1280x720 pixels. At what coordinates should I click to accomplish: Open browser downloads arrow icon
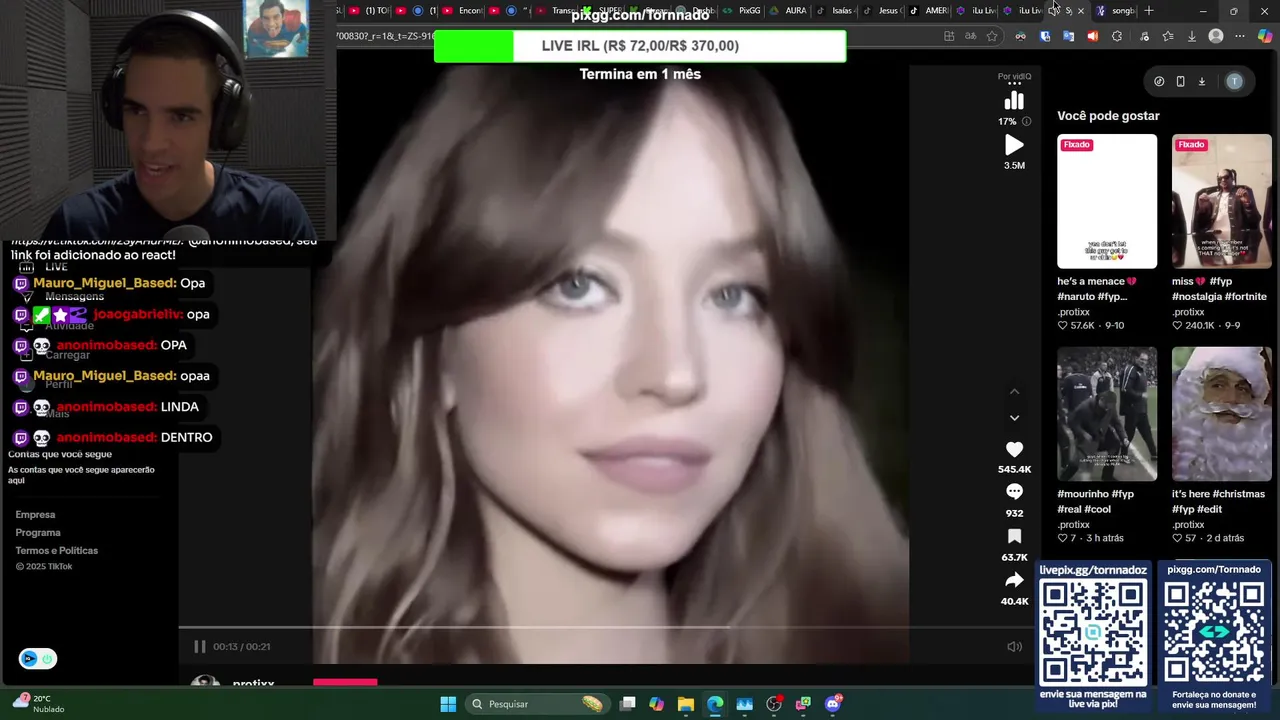click(1192, 37)
